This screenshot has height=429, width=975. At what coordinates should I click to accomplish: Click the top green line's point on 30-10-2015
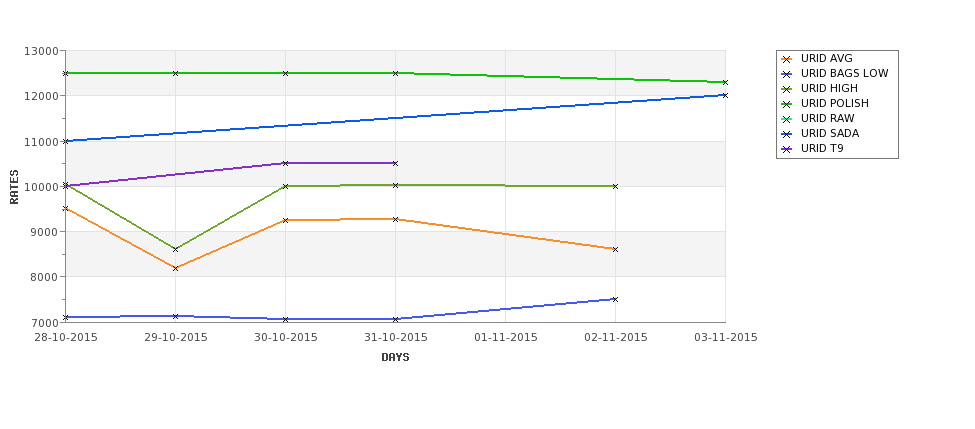coord(285,73)
